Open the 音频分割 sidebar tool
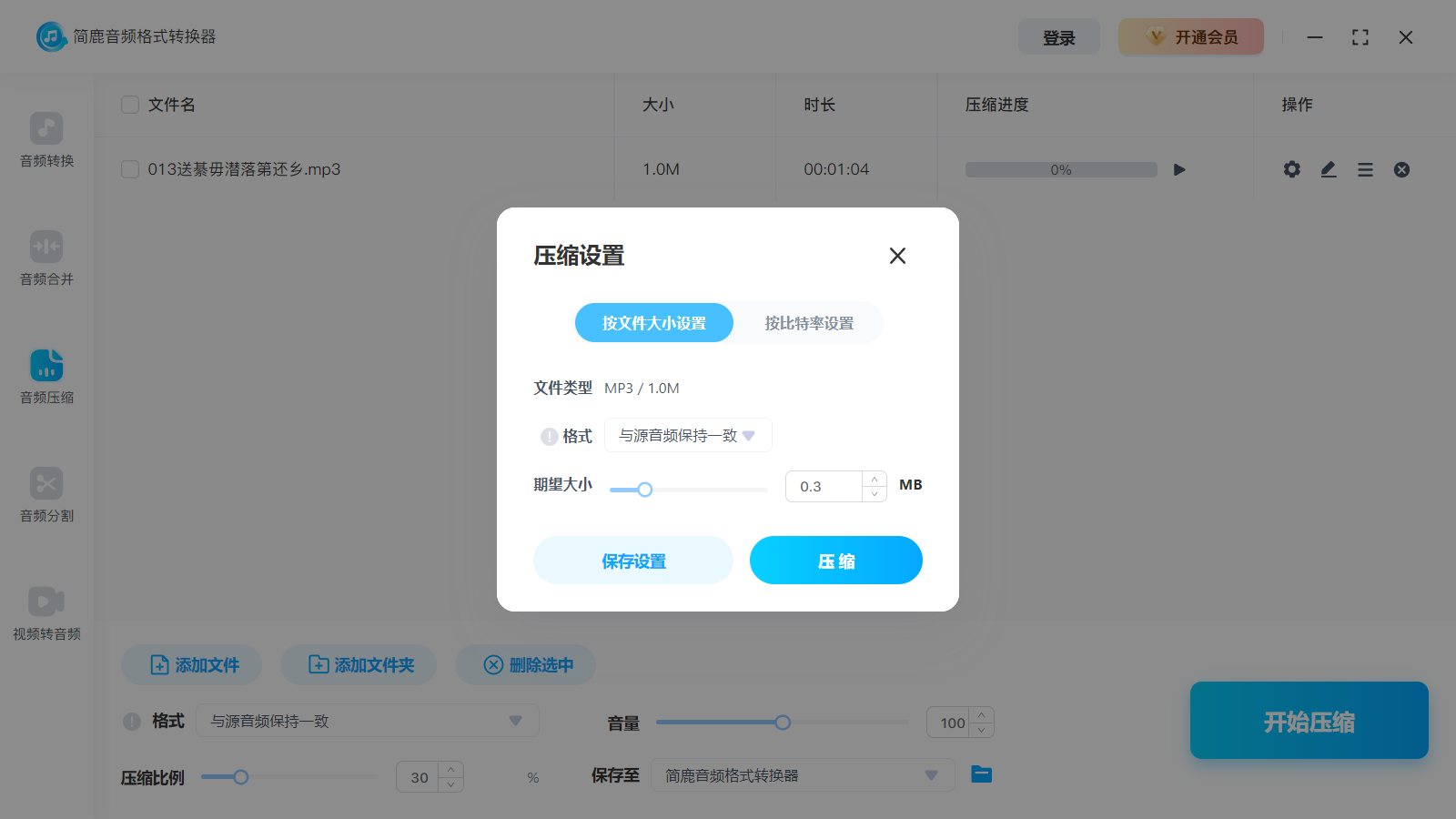The width and height of the screenshot is (1456, 819). click(46, 494)
